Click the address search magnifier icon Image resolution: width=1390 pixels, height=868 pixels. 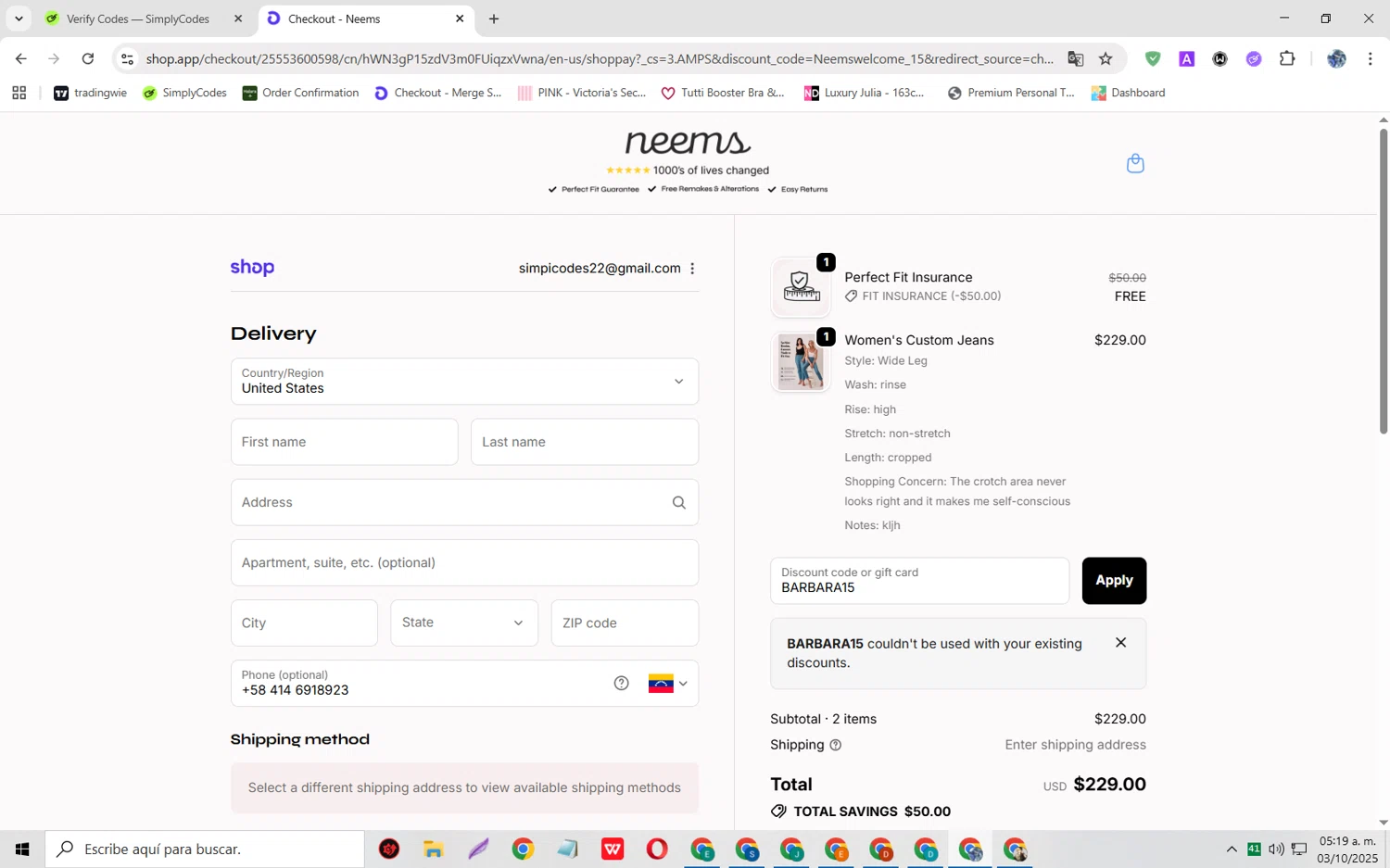(678, 502)
